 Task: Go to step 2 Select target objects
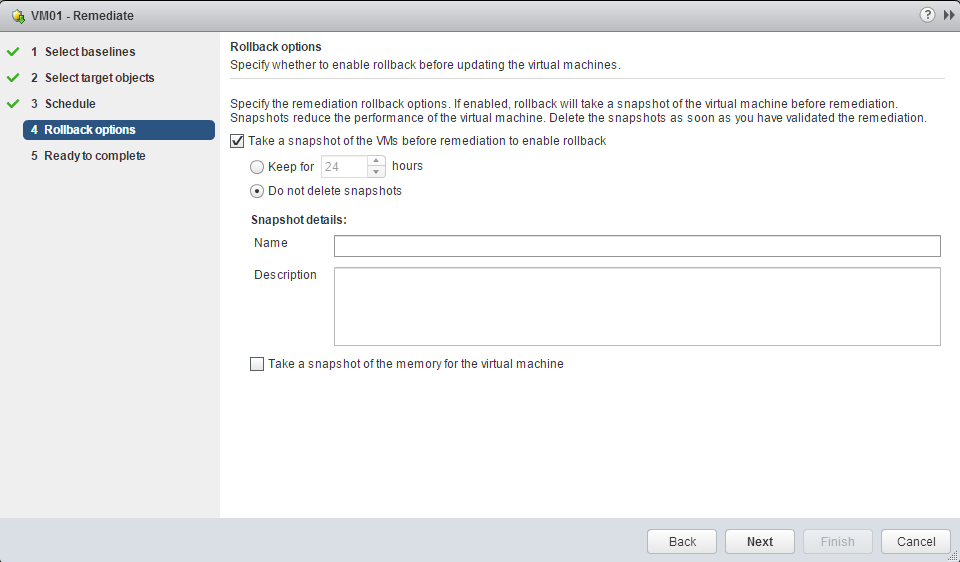[99, 78]
